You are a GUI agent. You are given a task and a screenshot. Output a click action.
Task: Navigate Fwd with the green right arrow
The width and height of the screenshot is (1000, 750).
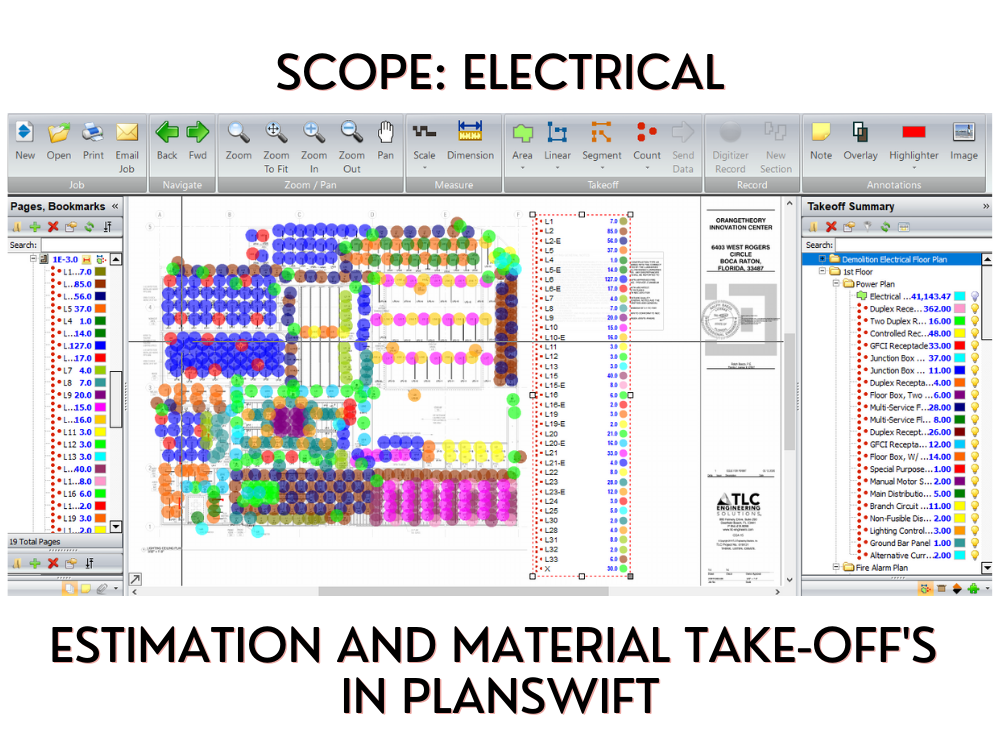pos(198,132)
